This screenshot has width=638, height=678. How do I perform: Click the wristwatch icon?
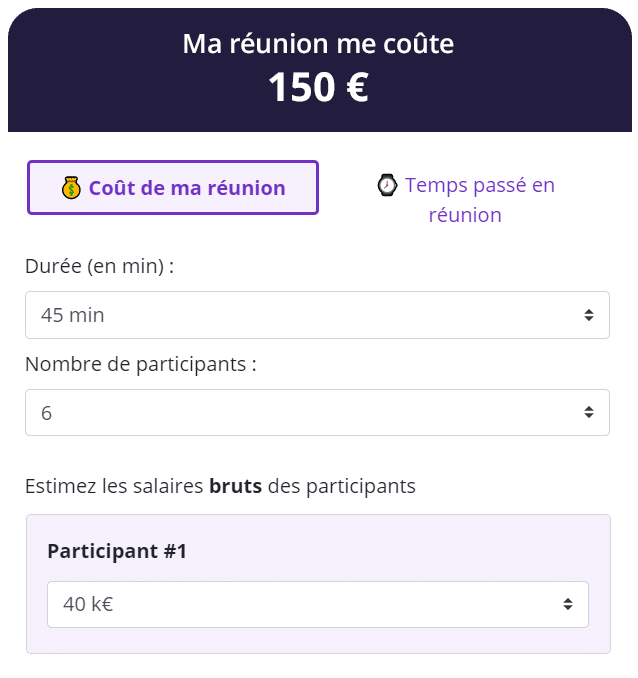click(387, 185)
